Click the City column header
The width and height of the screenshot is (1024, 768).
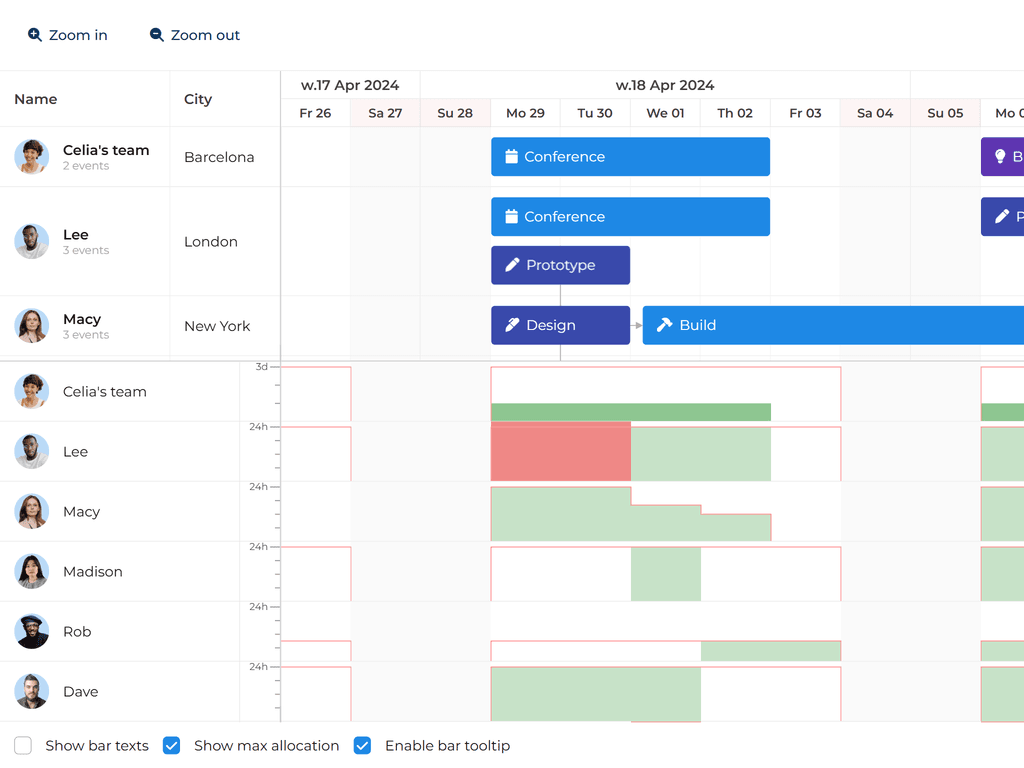pyautogui.click(x=198, y=99)
